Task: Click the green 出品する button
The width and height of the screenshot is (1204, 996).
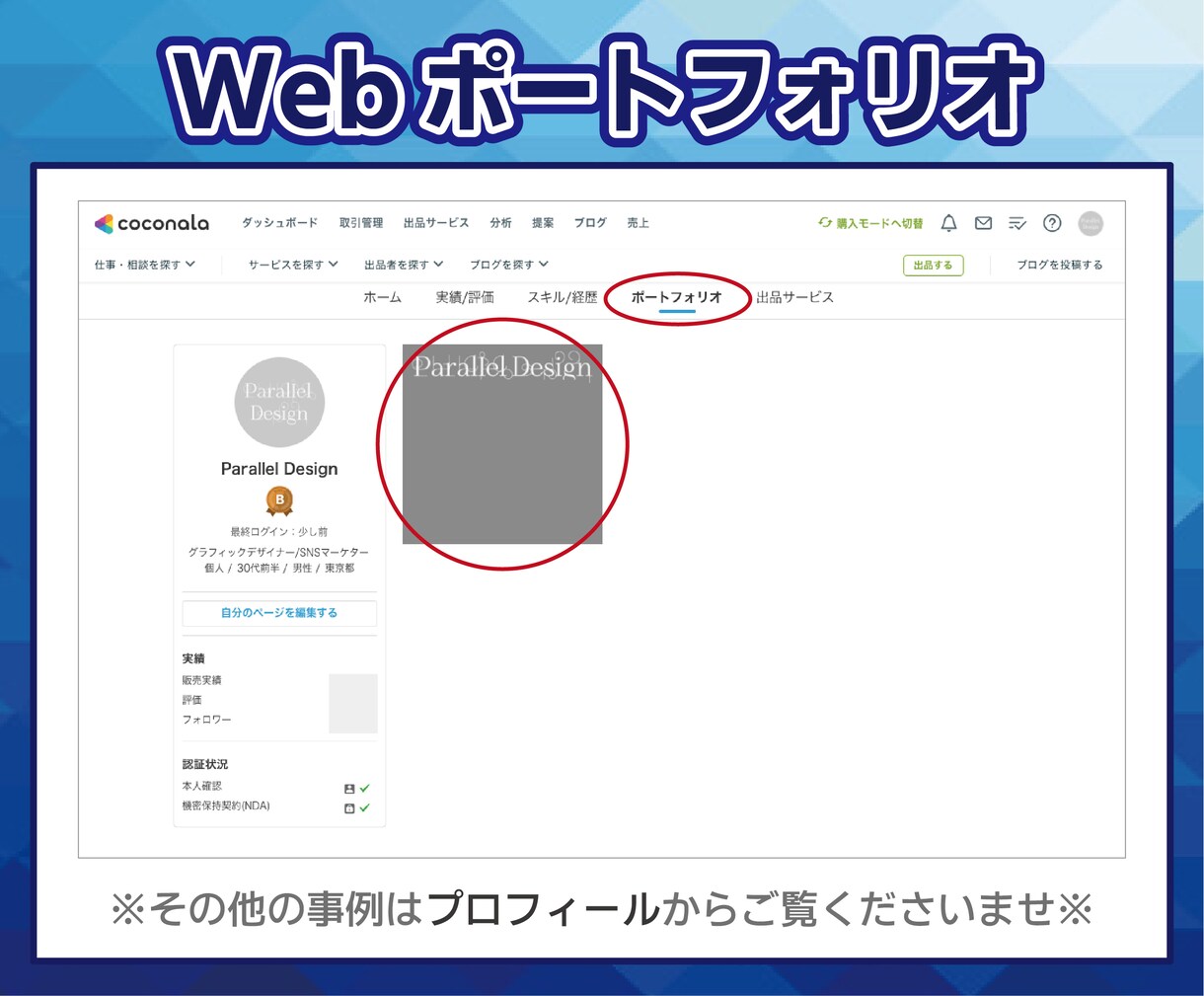Action: click(x=934, y=265)
